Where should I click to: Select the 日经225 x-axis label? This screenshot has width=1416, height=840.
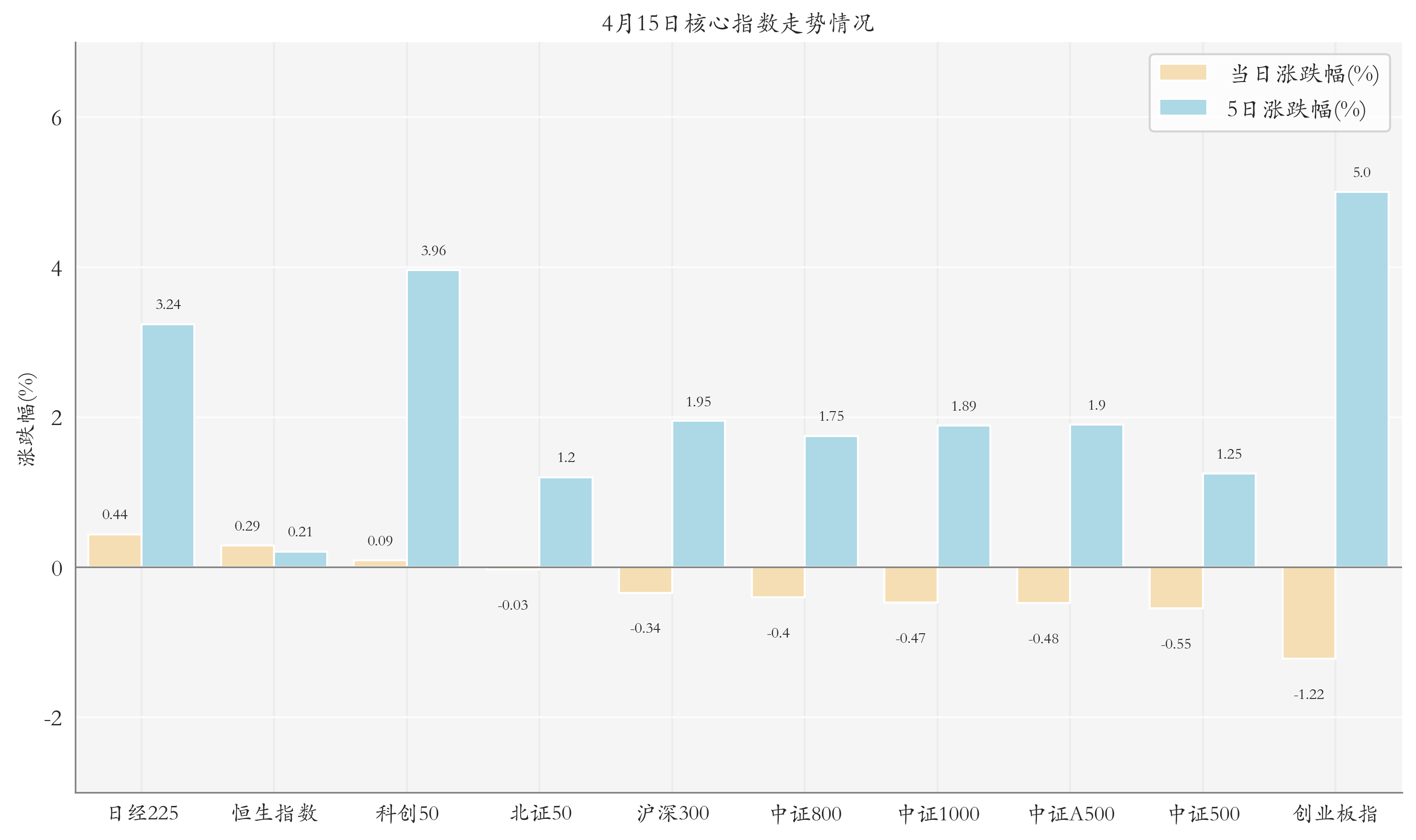143,814
